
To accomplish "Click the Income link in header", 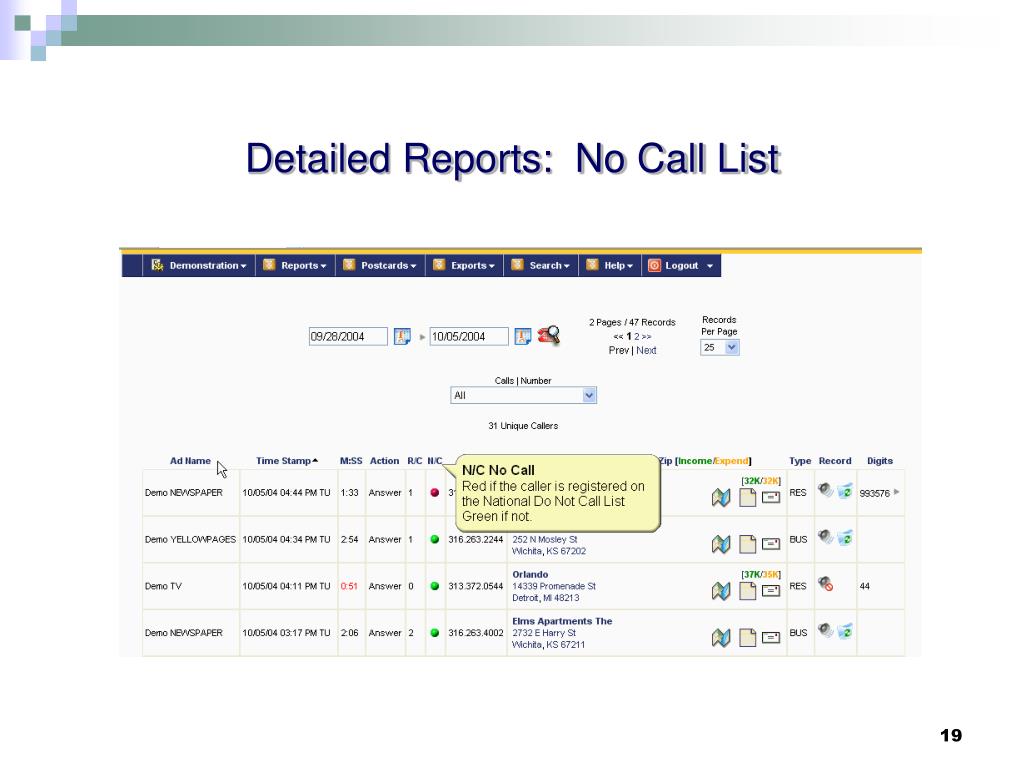I will [695, 460].
